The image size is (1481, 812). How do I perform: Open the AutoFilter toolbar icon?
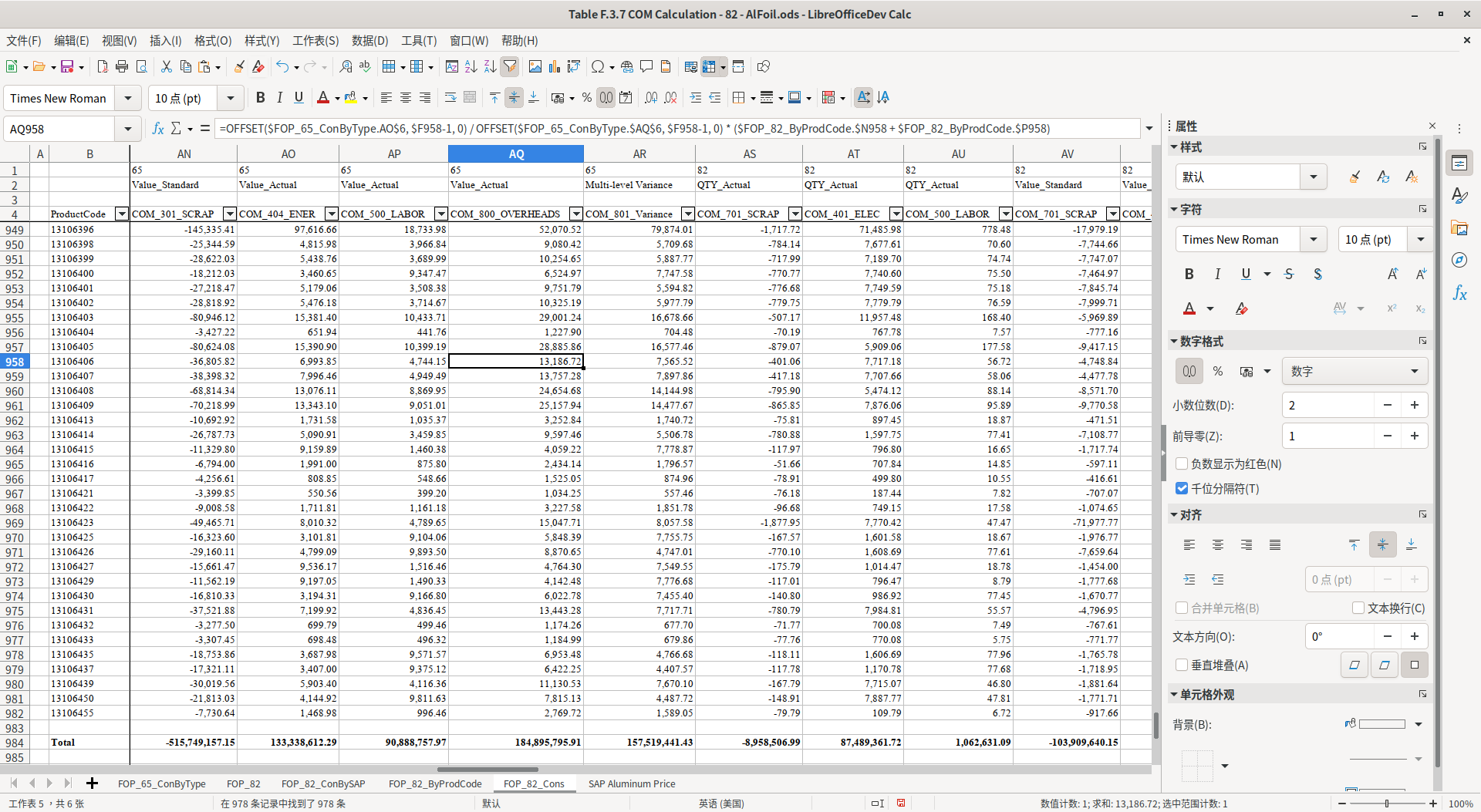click(510, 66)
